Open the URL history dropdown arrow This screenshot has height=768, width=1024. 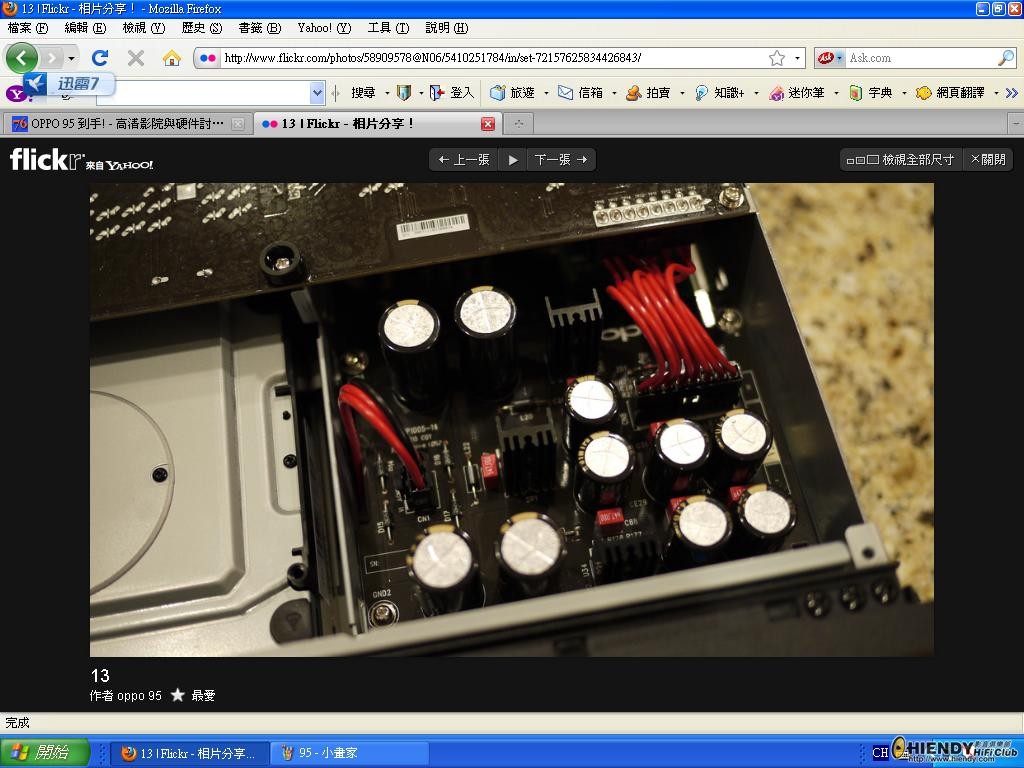[797, 58]
